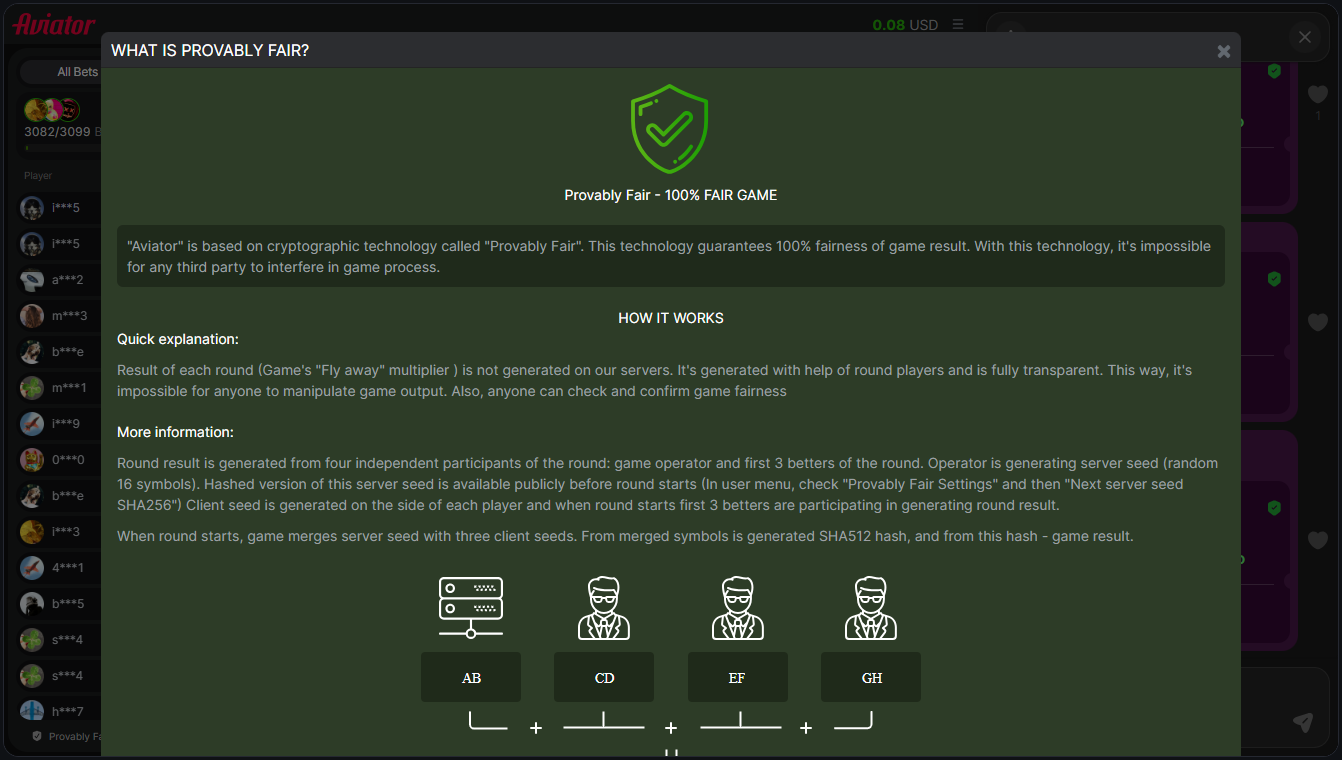
Task: Click the GH client seed box
Action: 871,677
